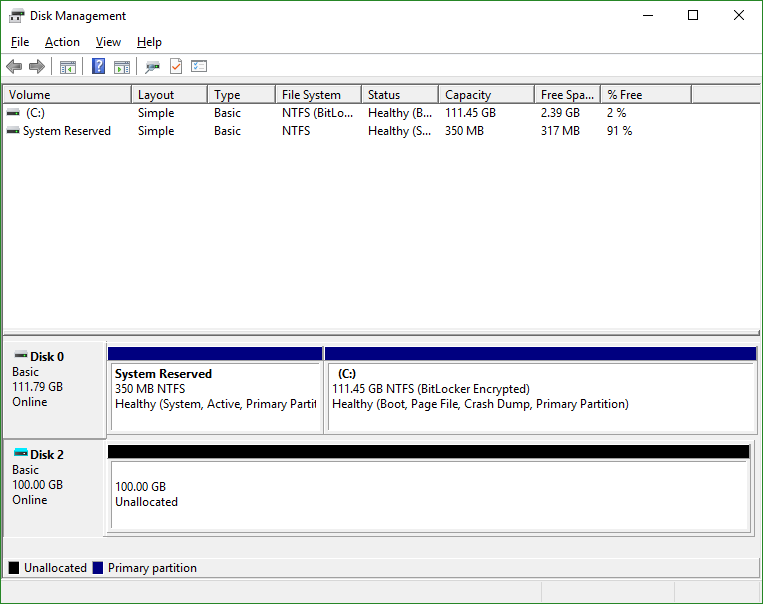Select the (C:) volume row in list

coord(35,113)
